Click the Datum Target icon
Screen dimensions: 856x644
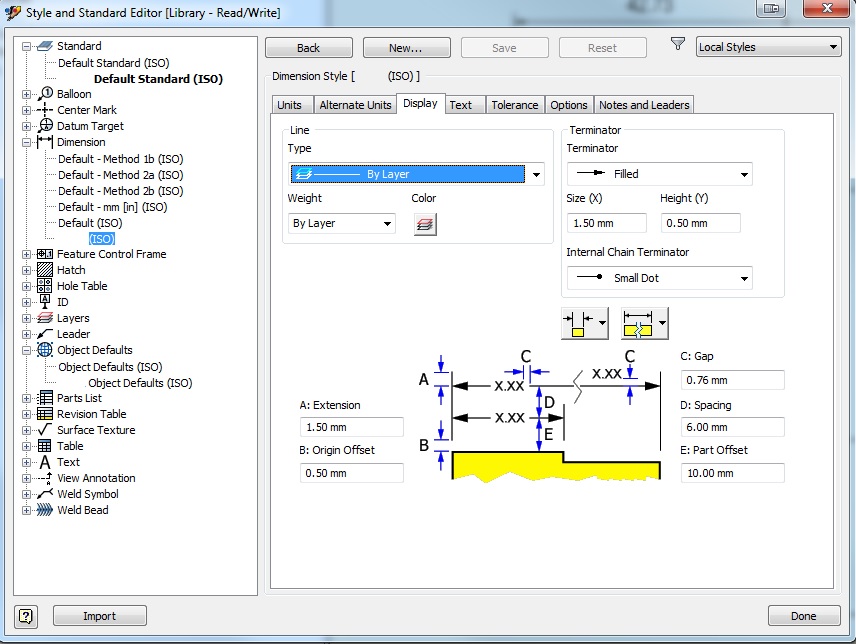coord(45,126)
